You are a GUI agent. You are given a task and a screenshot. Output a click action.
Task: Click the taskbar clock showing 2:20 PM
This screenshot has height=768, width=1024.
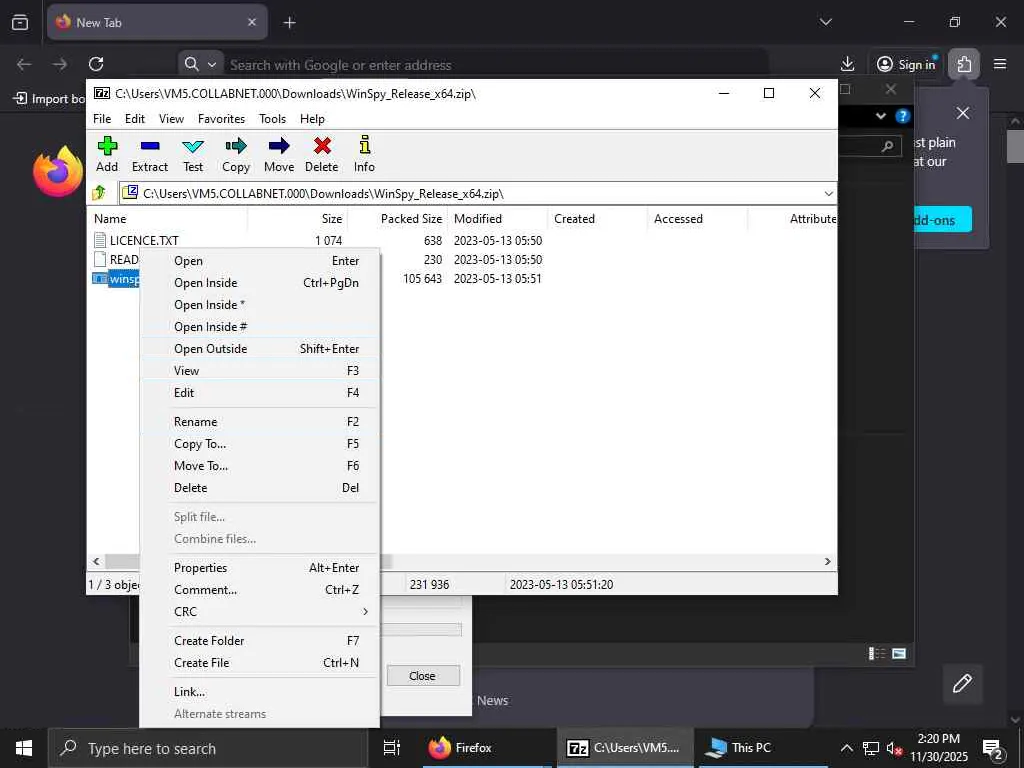[x=938, y=748]
